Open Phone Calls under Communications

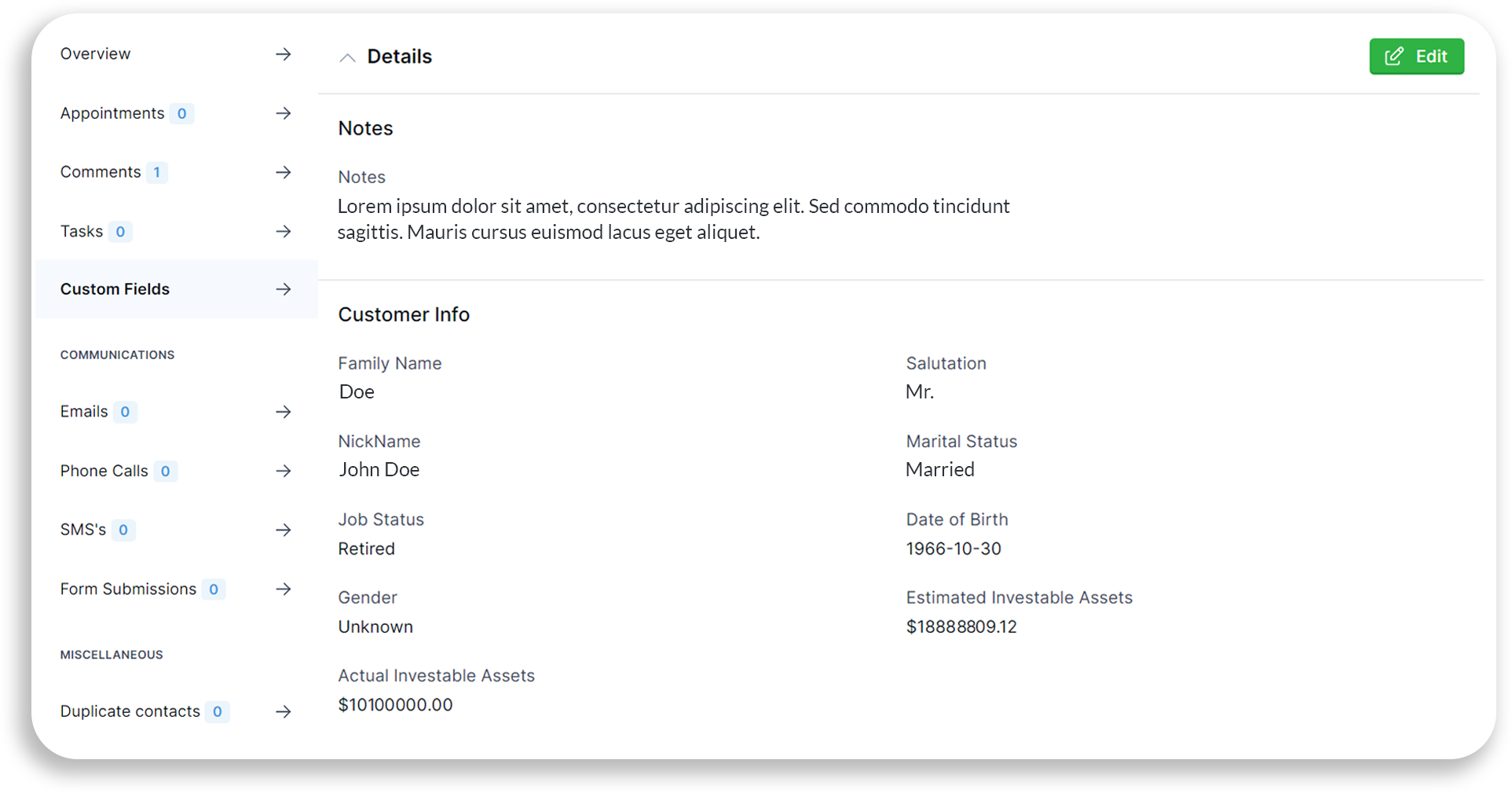[177, 471]
